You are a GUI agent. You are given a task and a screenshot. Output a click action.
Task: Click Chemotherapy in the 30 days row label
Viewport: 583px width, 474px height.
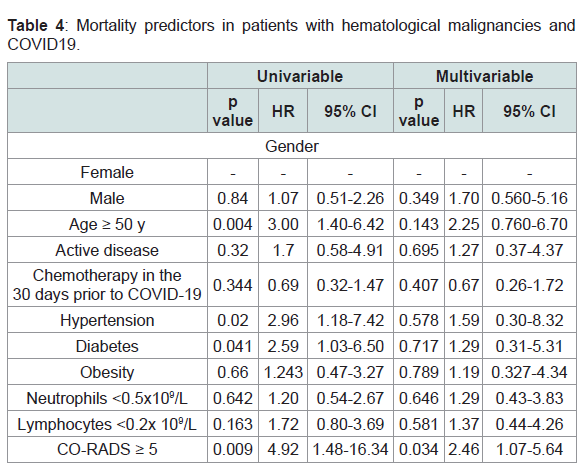coord(107,285)
